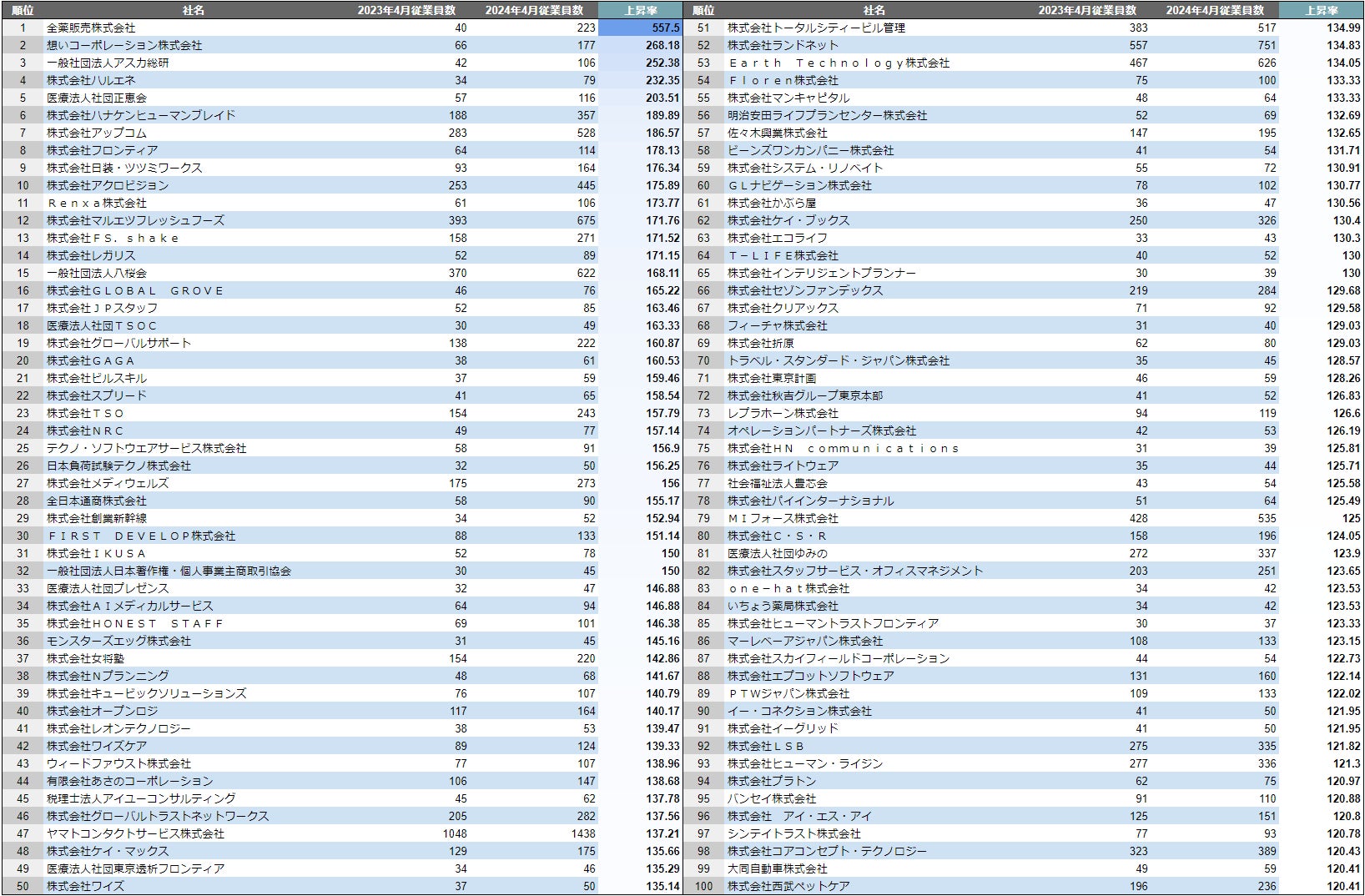Select the 医療法人社団ゆみの entry
1365x896 pixels.
click(778, 553)
